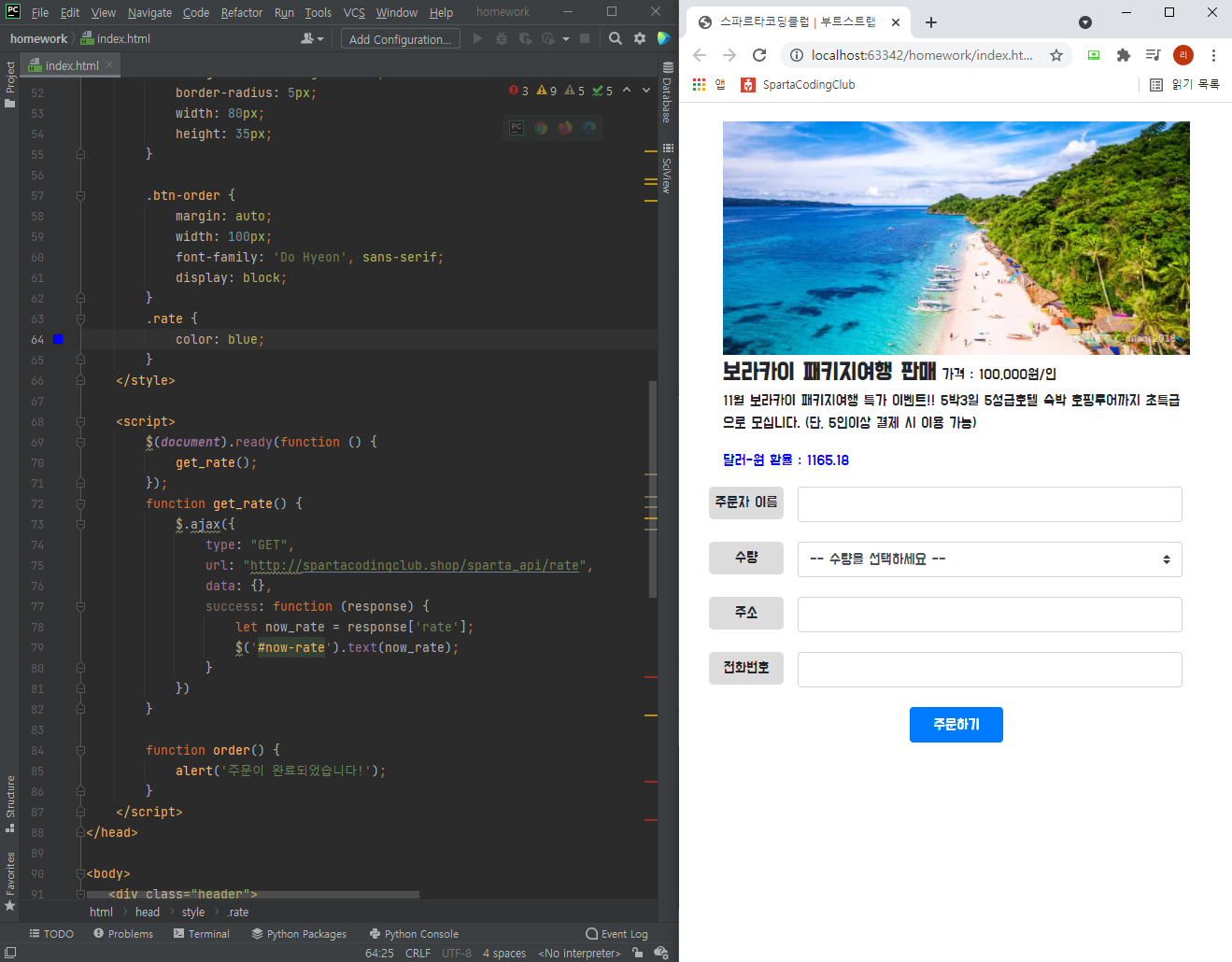View site information icon in address bar
The width and height of the screenshot is (1232, 962).
797,55
